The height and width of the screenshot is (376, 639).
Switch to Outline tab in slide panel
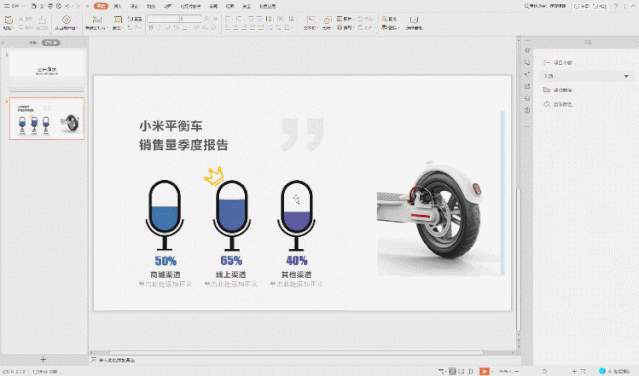[33, 42]
